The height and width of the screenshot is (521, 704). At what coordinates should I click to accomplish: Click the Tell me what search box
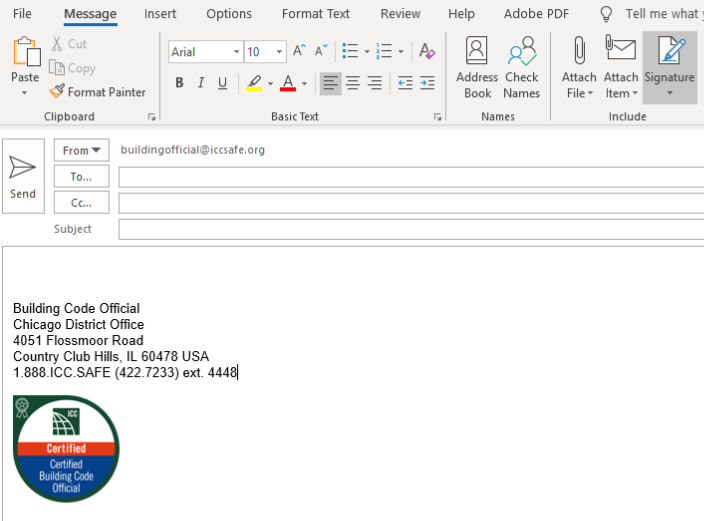(x=664, y=14)
